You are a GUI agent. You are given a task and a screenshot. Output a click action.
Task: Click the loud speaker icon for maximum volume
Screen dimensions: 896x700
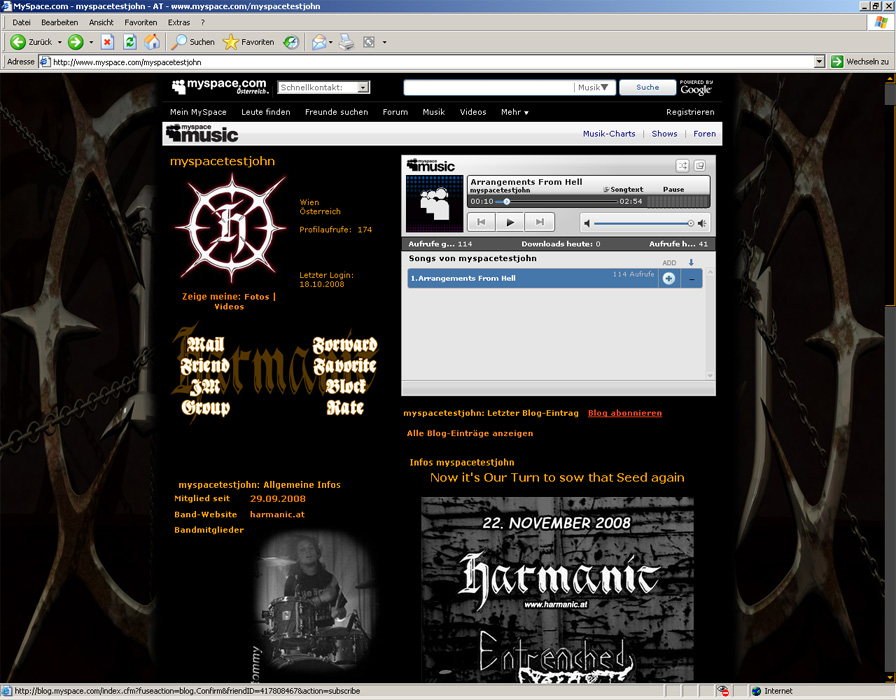pyautogui.click(x=702, y=223)
